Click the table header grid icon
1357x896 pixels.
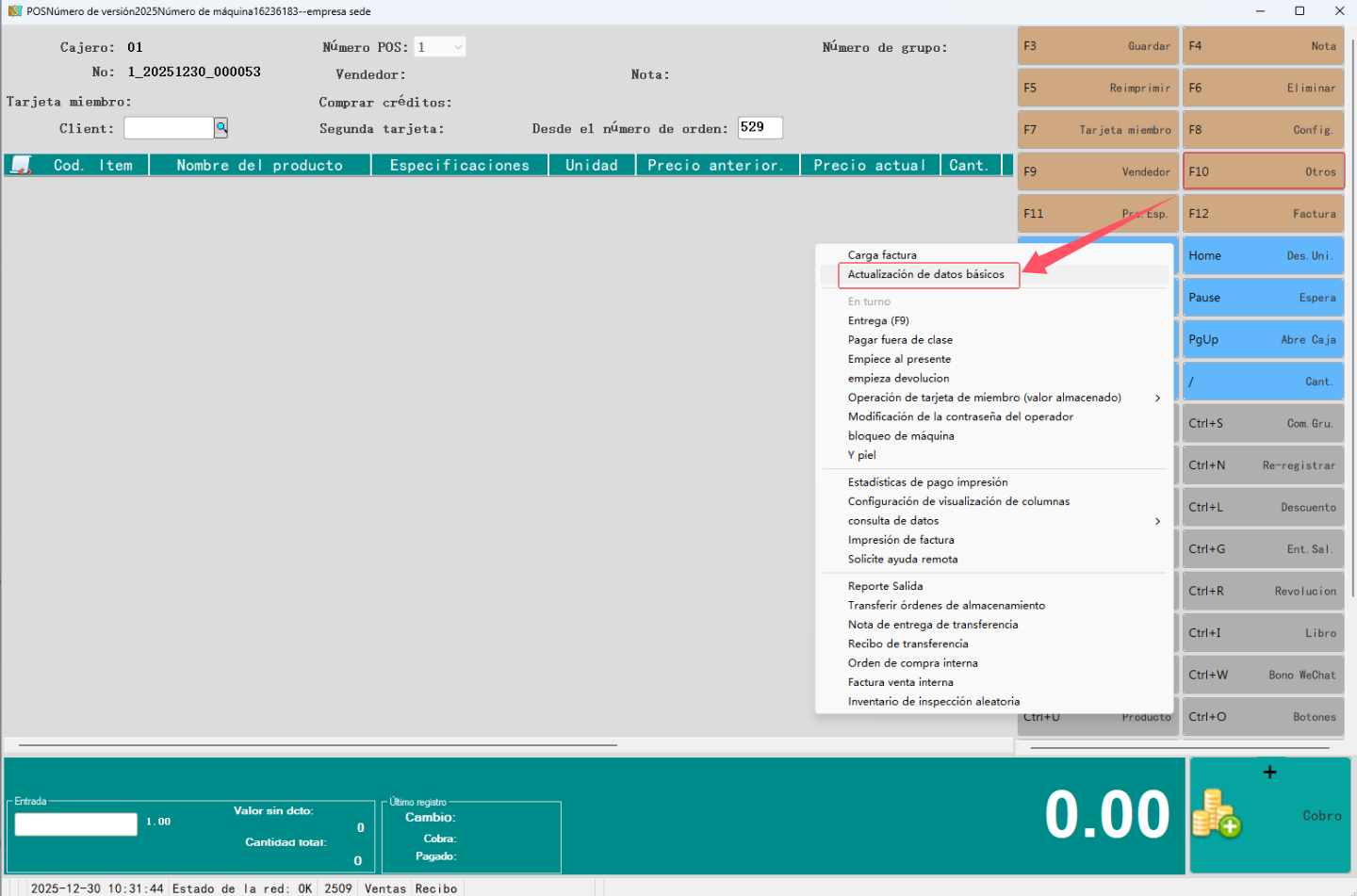coord(21,166)
